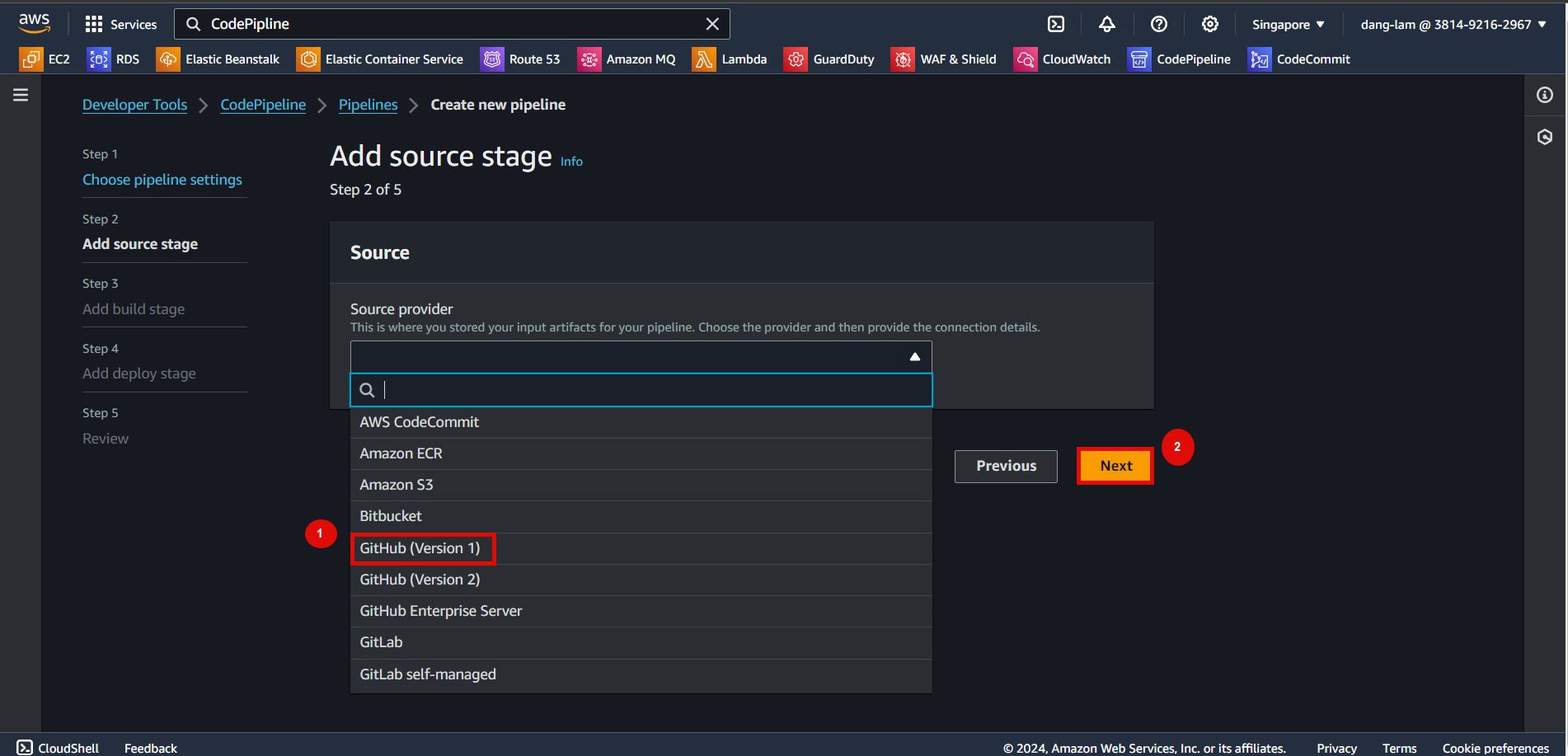This screenshot has height=756, width=1568.
Task: Select GitHub (Version 1) option
Action: [x=641, y=548]
